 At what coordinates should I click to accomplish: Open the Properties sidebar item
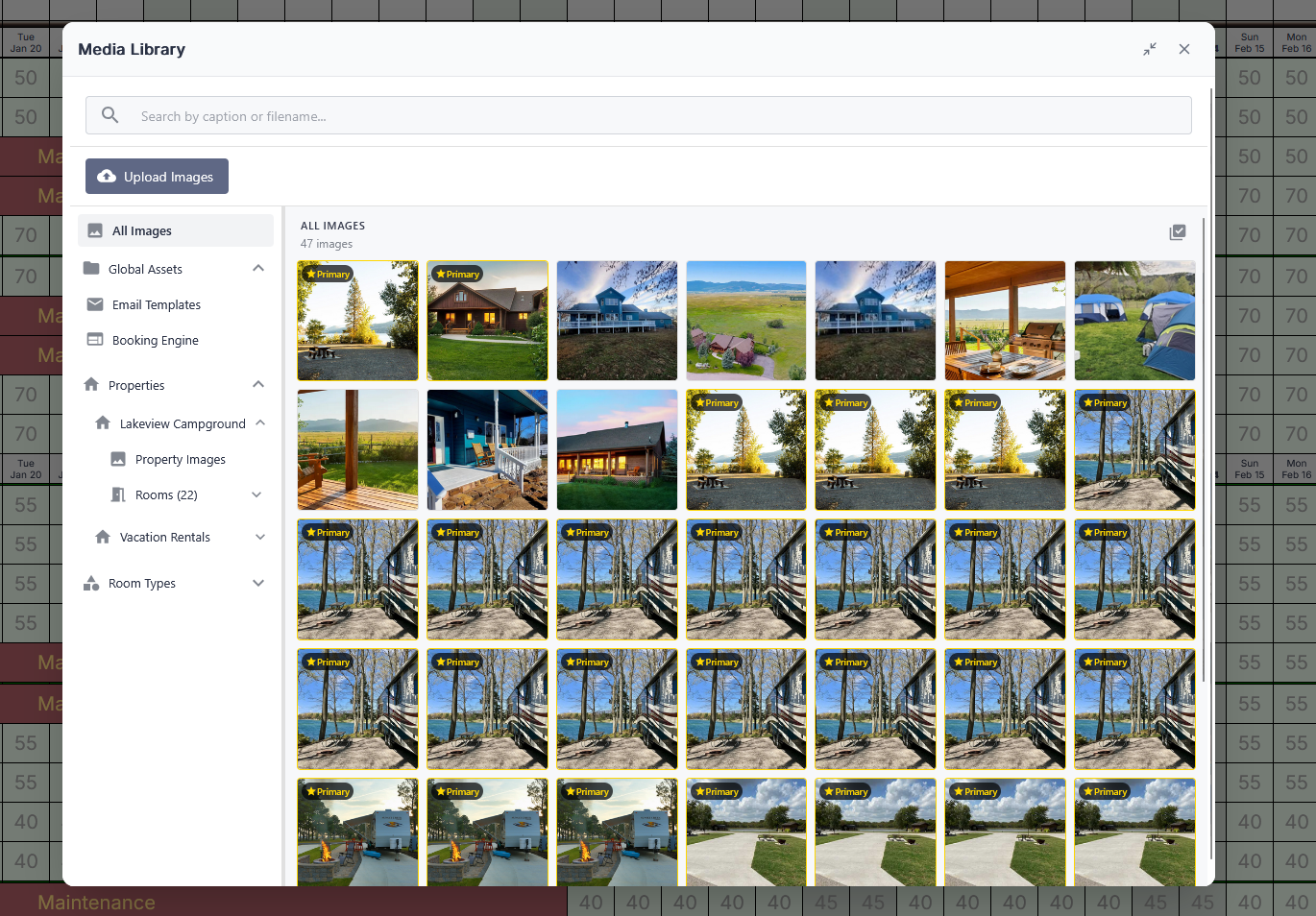click(136, 385)
